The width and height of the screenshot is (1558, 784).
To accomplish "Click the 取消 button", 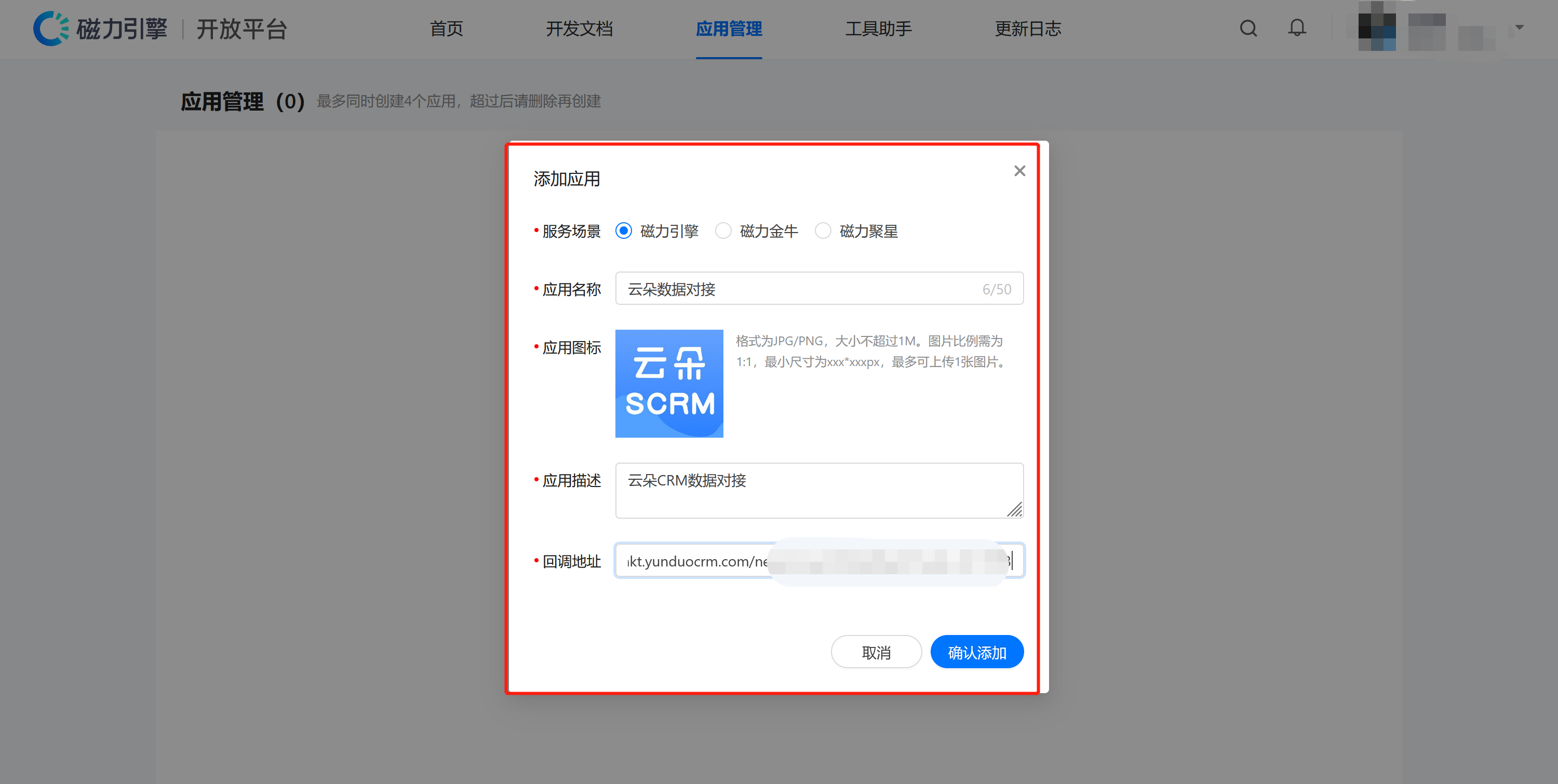I will [x=876, y=652].
